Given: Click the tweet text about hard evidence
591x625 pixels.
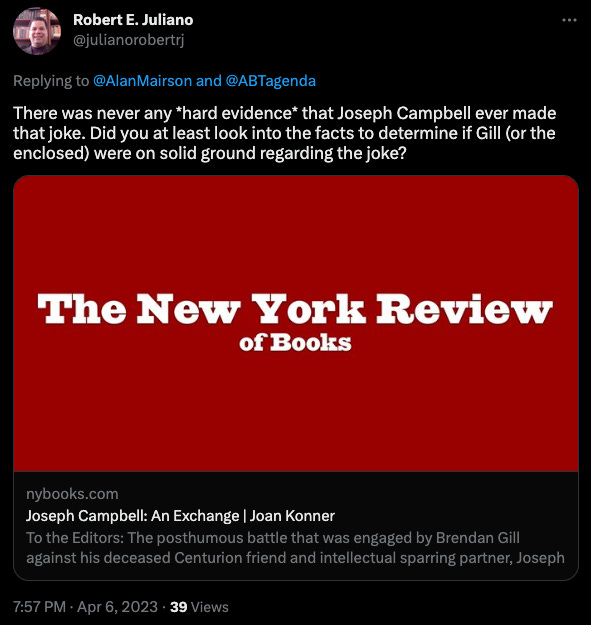Looking at the screenshot, I should point(285,133).
